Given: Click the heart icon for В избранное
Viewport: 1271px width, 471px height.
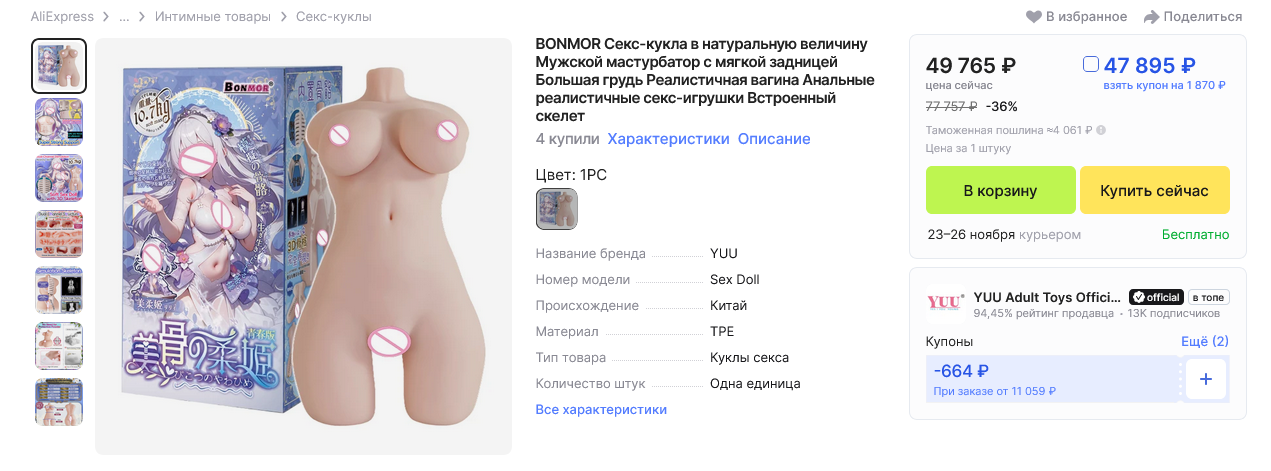Looking at the screenshot, I should click(x=1034, y=17).
